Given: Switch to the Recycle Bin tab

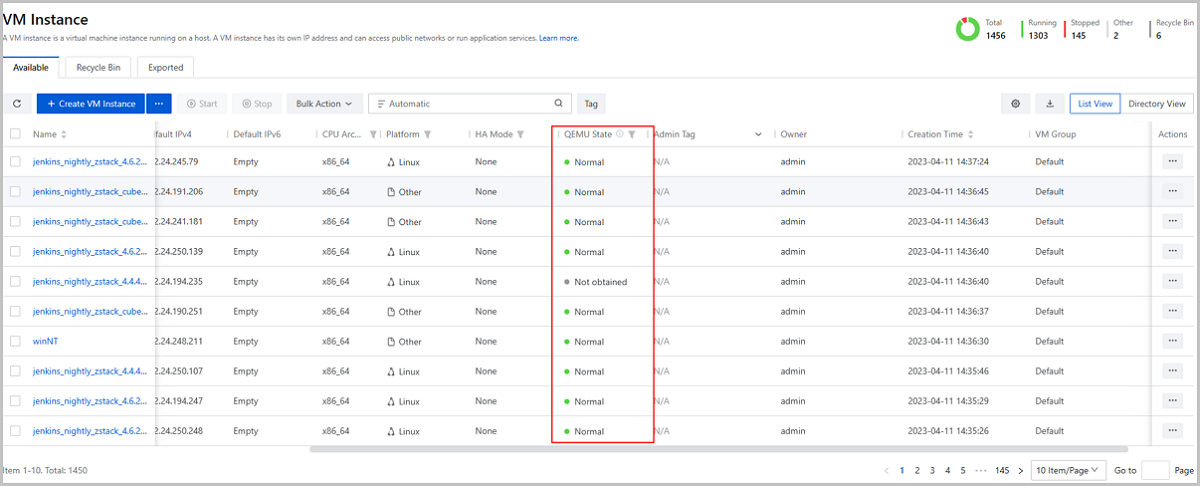Looking at the screenshot, I should [x=98, y=68].
